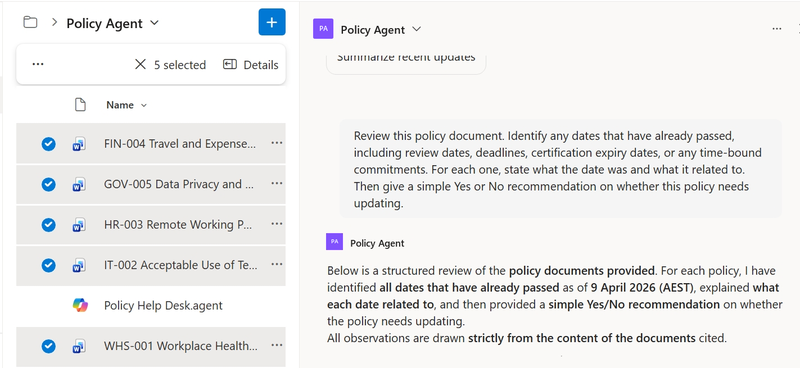
Task: Click Word icon of HR-003 Remote Working
Action: coord(79,225)
